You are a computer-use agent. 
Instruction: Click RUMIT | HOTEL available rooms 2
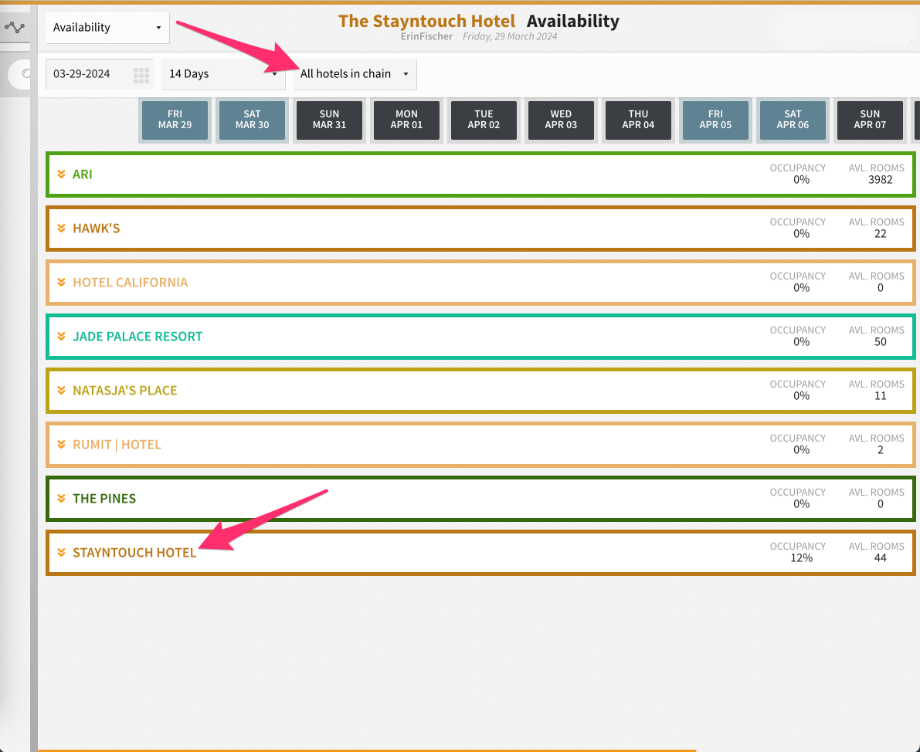tap(880, 450)
